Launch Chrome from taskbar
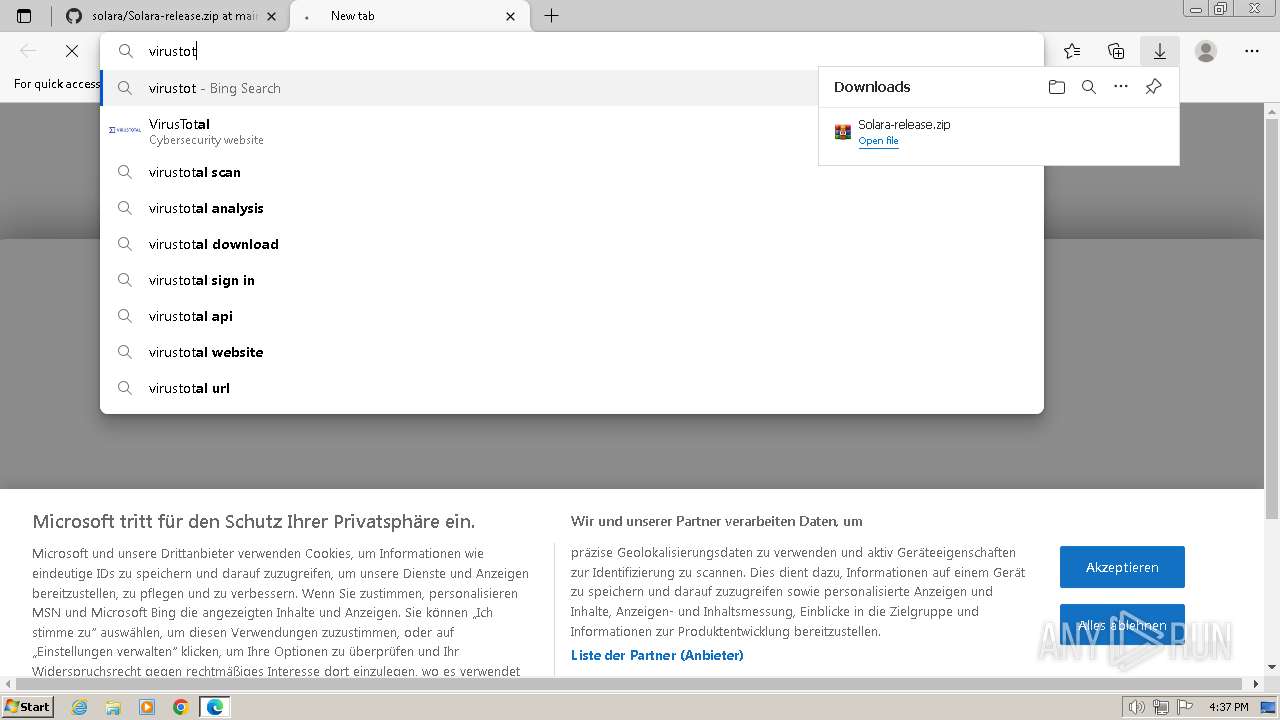The height and width of the screenshot is (720, 1280). click(x=180, y=707)
